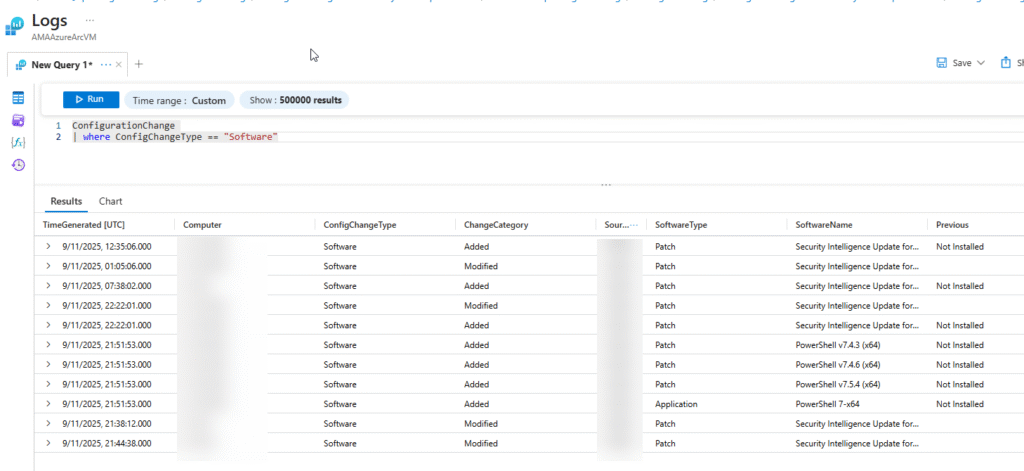
Task: Expand the 21:44:38.000 result row
Action: pyautogui.click(x=48, y=443)
